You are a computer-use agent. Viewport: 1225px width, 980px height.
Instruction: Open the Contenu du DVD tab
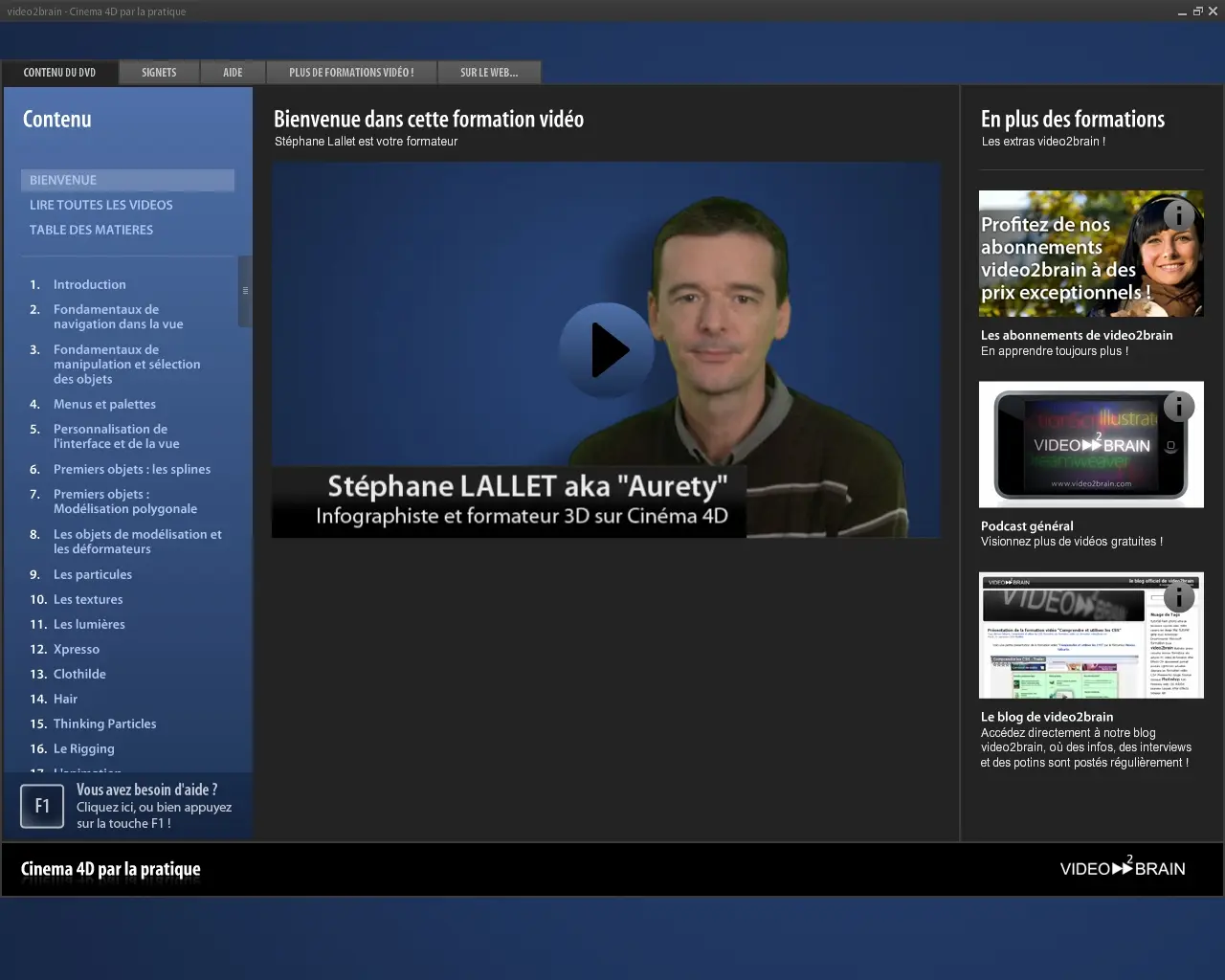coord(59,73)
